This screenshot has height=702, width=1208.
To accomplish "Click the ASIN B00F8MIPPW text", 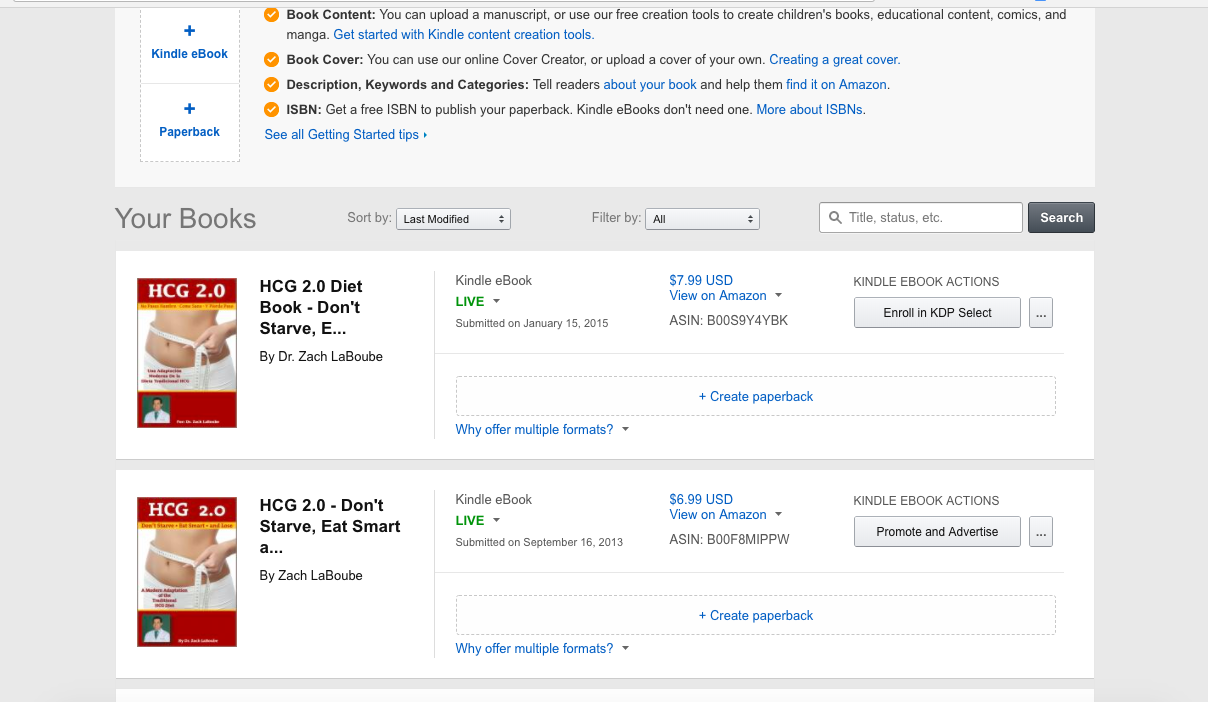I will [x=729, y=539].
